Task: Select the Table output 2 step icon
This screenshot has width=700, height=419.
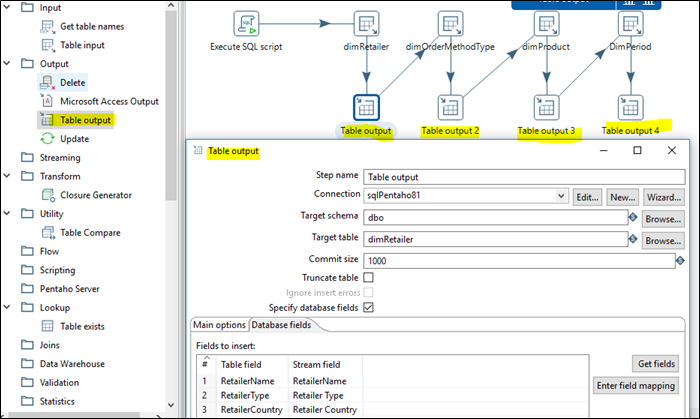Action: click(x=449, y=105)
